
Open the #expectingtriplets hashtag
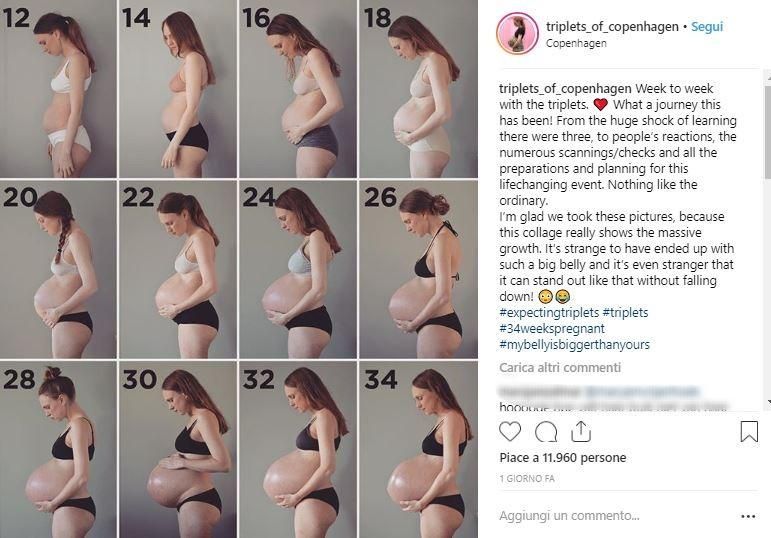549,313
